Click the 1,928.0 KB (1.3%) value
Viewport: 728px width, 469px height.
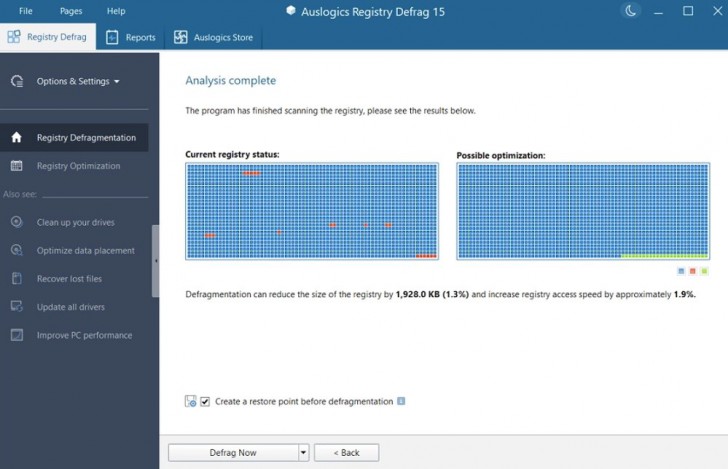tap(432, 294)
